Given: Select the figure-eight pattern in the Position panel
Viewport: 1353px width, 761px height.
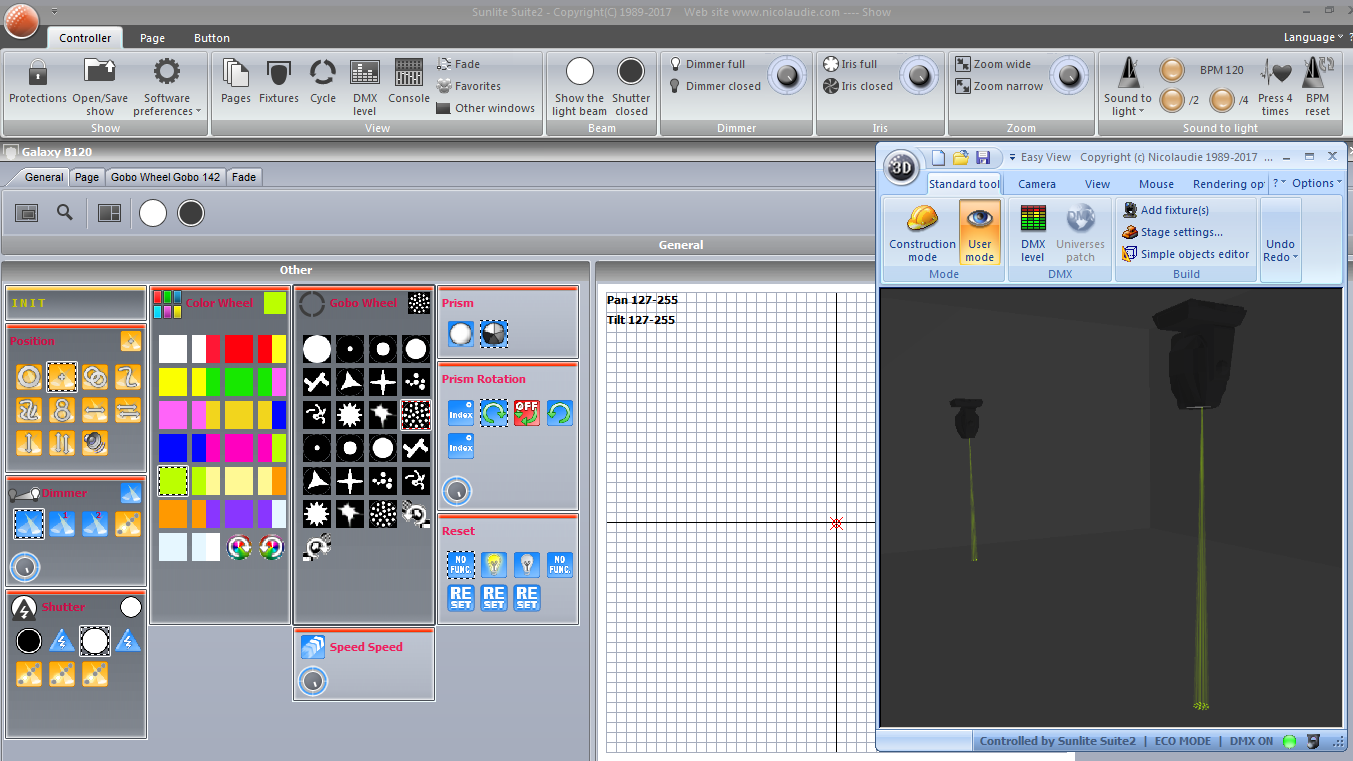Looking at the screenshot, I should (x=61, y=409).
